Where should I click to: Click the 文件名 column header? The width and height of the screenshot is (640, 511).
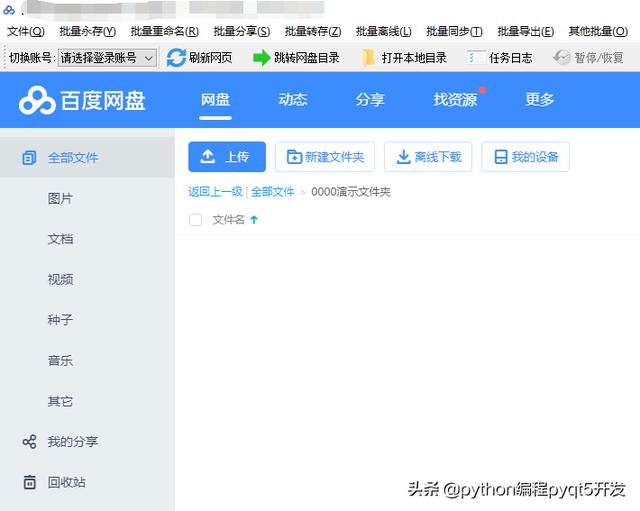click(228, 220)
